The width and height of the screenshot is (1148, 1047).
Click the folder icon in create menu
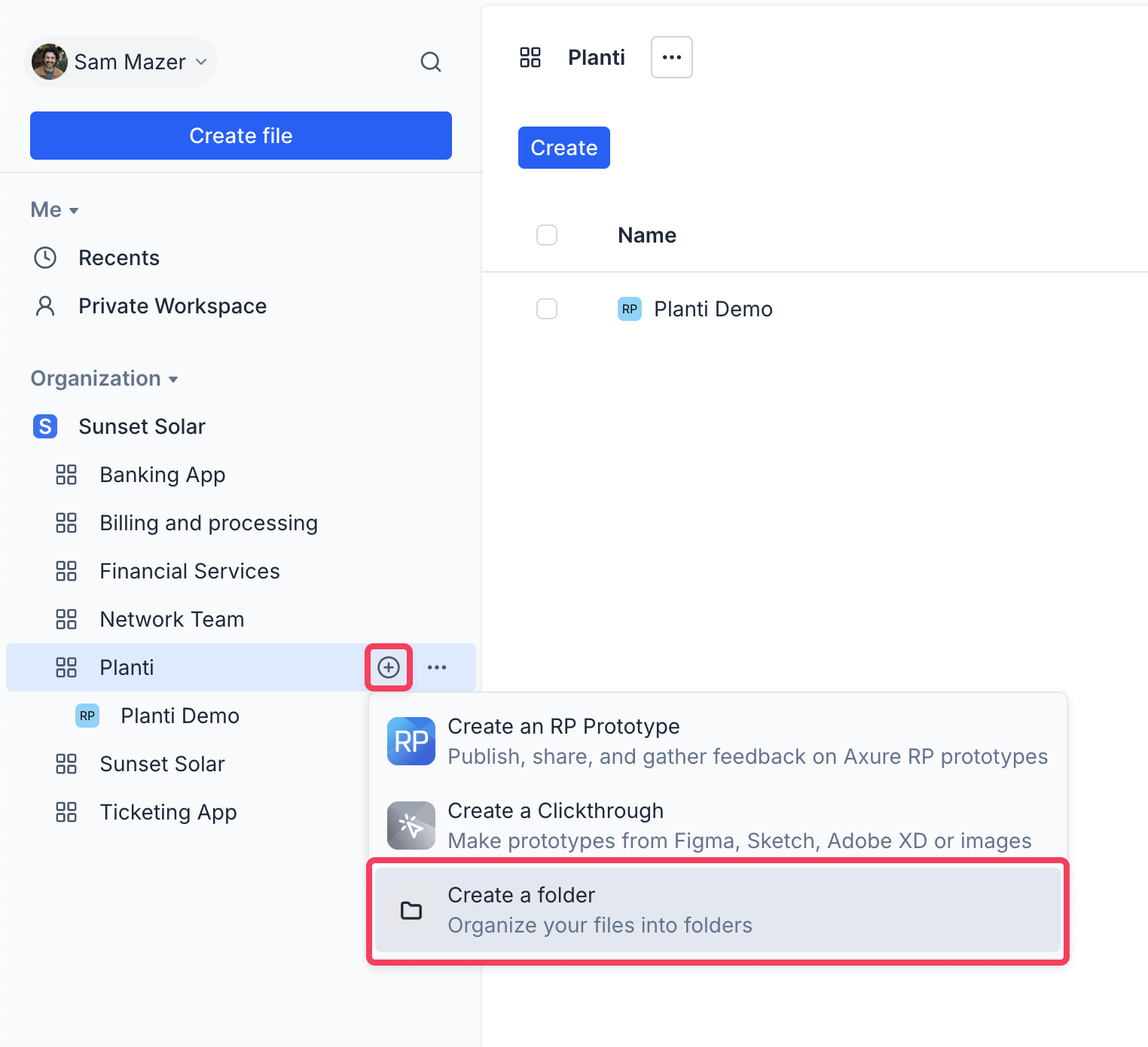(x=411, y=911)
